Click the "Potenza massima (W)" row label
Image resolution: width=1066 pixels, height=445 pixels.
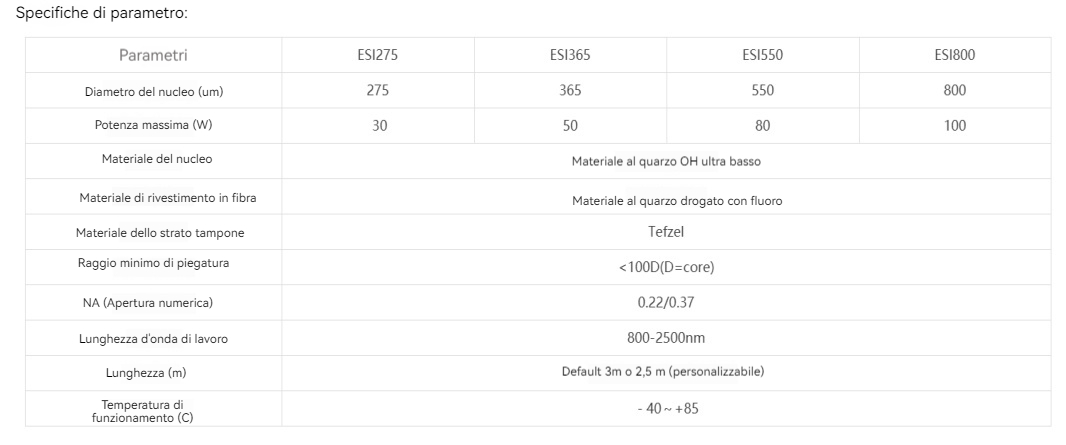point(153,127)
